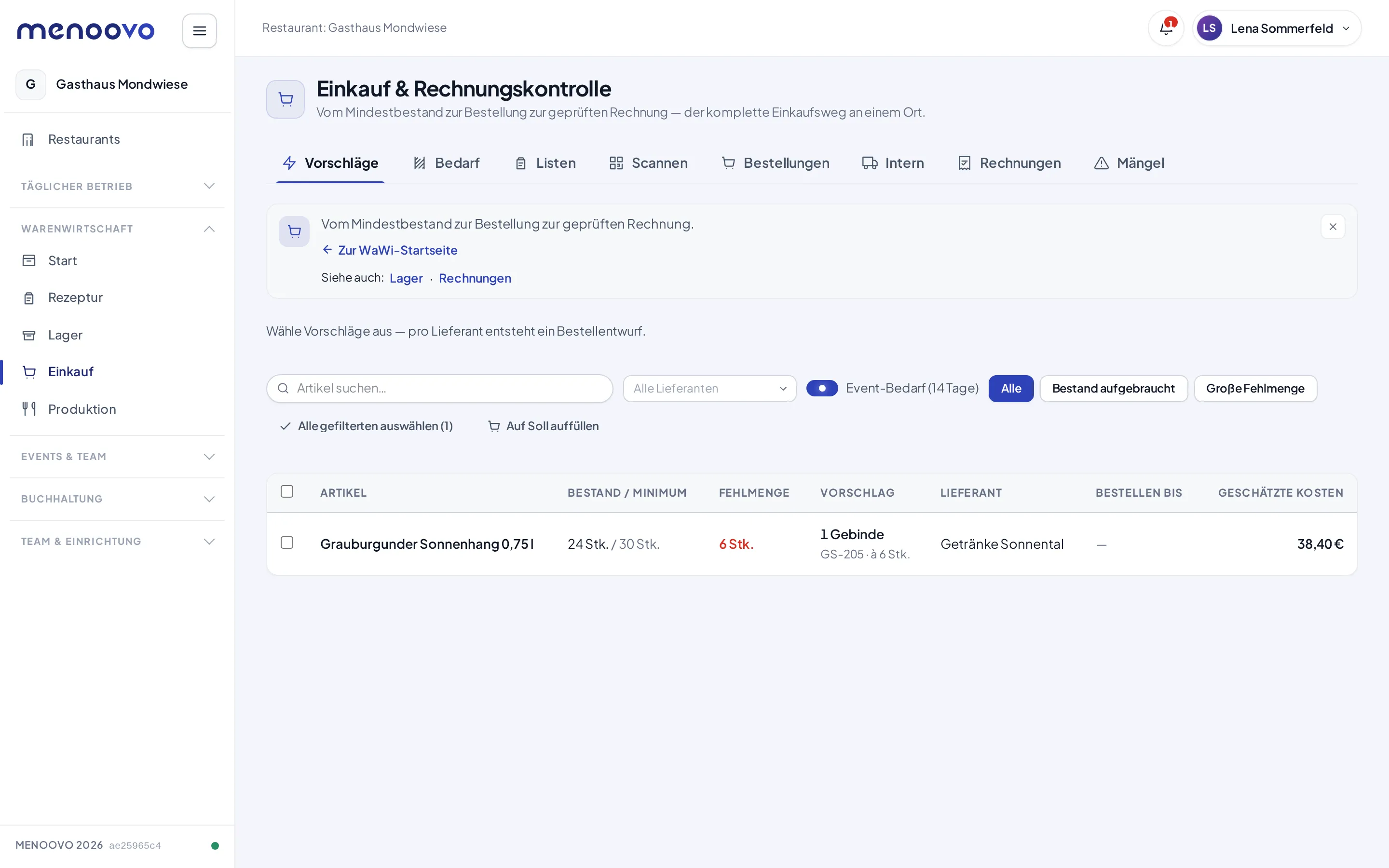Click the Einkauf cart icon in sidebar
The height and width of the screenshot is (868, 1389).
pyautogui.click(x=29, y=372)
